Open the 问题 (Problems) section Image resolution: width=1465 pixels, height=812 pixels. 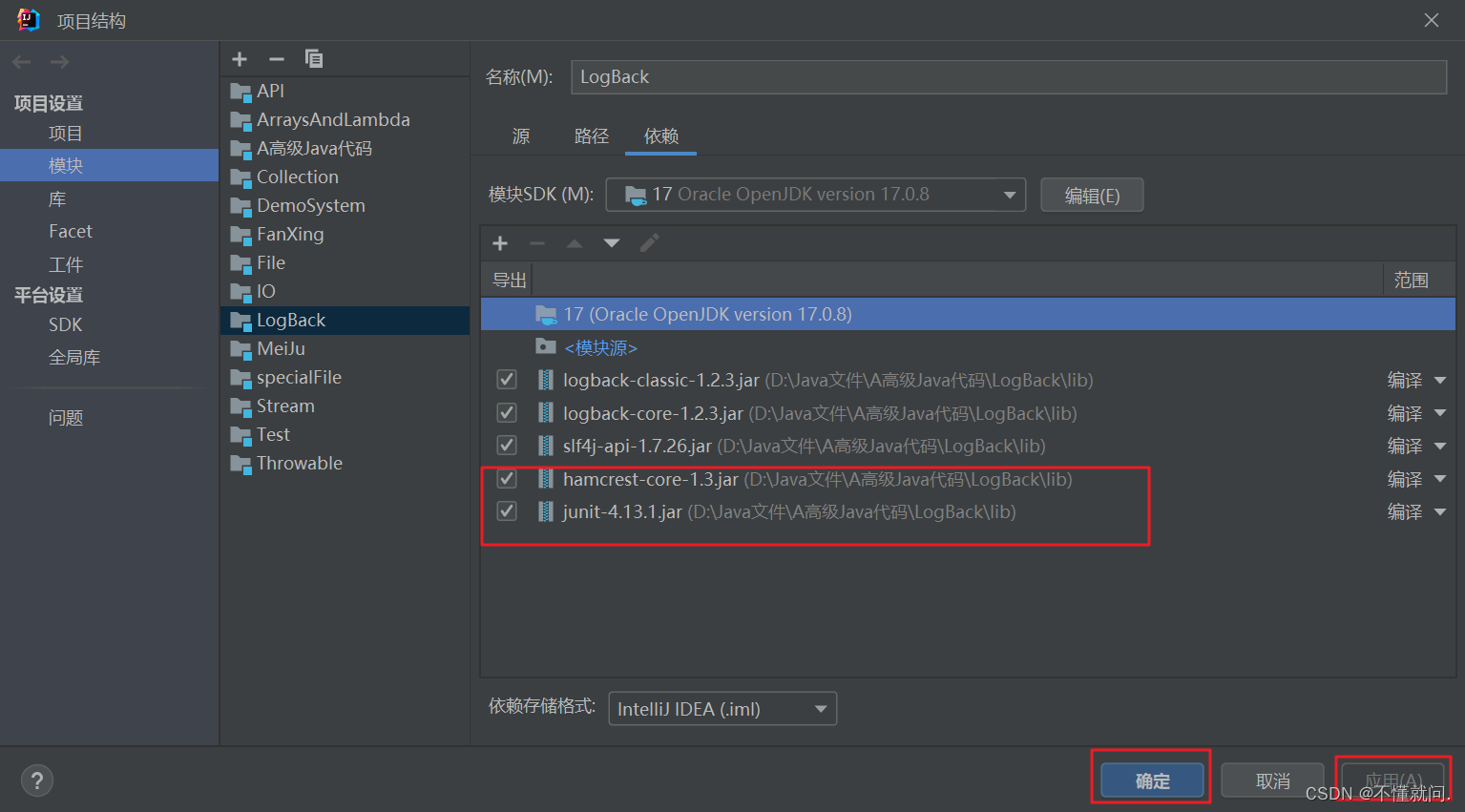pyautogui.click(x=66, y=418)
